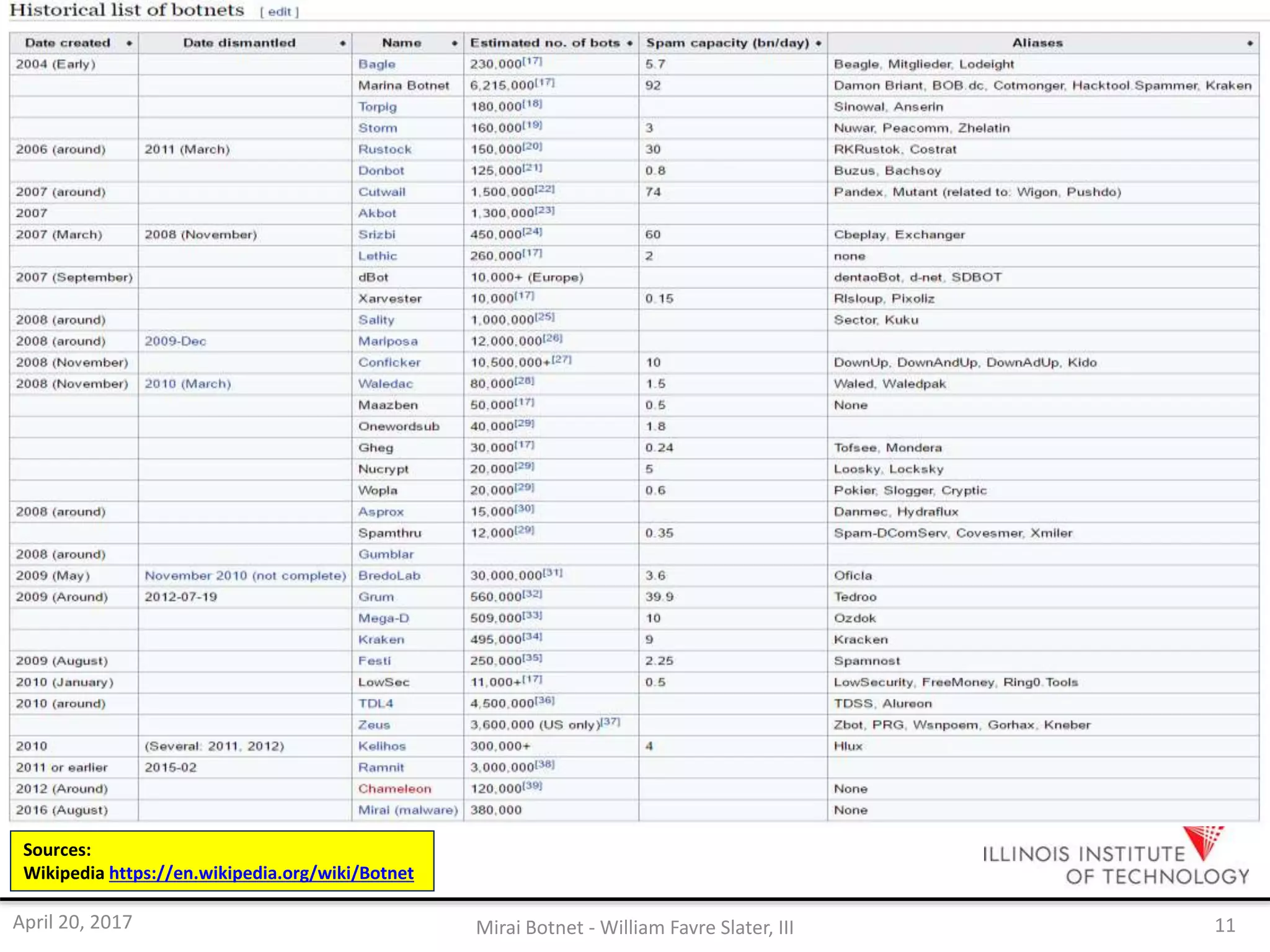Open citation [26] next to Mariposa count
The image size is (1270, 952).
[x=553, y=338]
